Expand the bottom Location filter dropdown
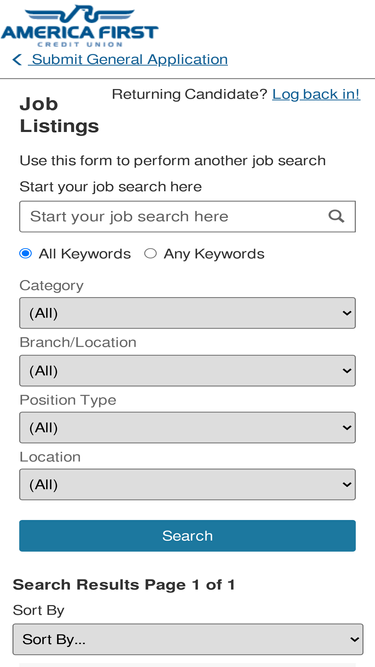 click(x=187, y=485)
